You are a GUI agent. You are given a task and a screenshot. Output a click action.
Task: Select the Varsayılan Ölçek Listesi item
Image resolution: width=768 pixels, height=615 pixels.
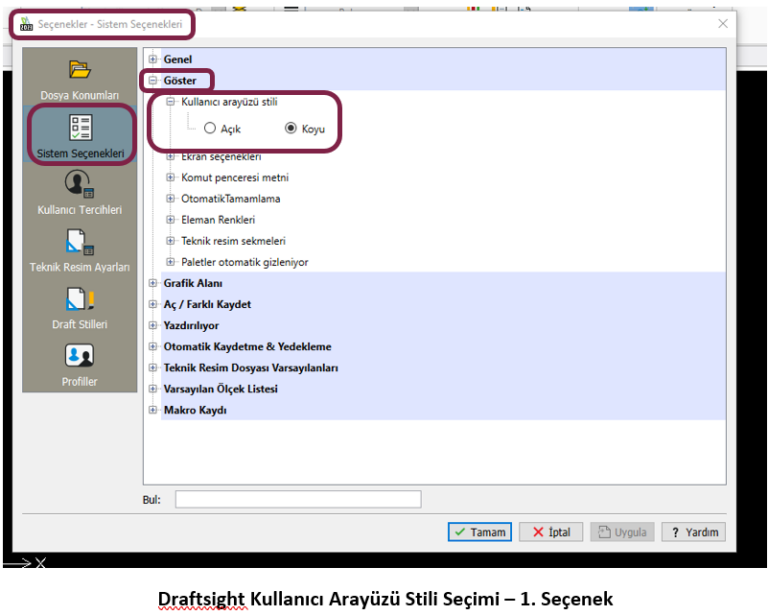coord(220,389)
